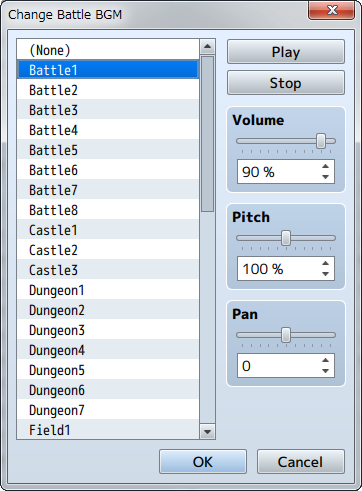This screenshot has width=362, height=491.
Task: Select Battle5 in the list
Action: [x=108, y=150]
